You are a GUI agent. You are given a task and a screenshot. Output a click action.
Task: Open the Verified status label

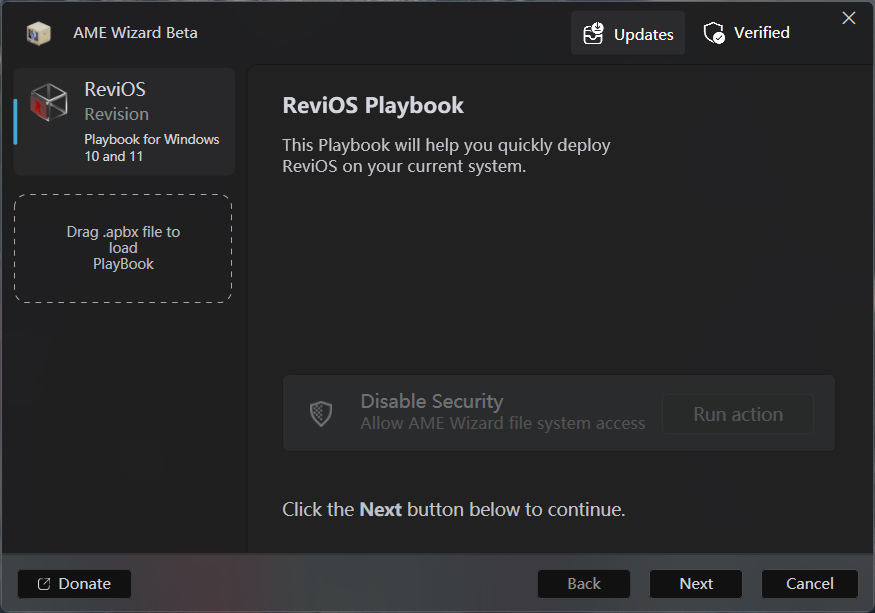tap(761, 33)
